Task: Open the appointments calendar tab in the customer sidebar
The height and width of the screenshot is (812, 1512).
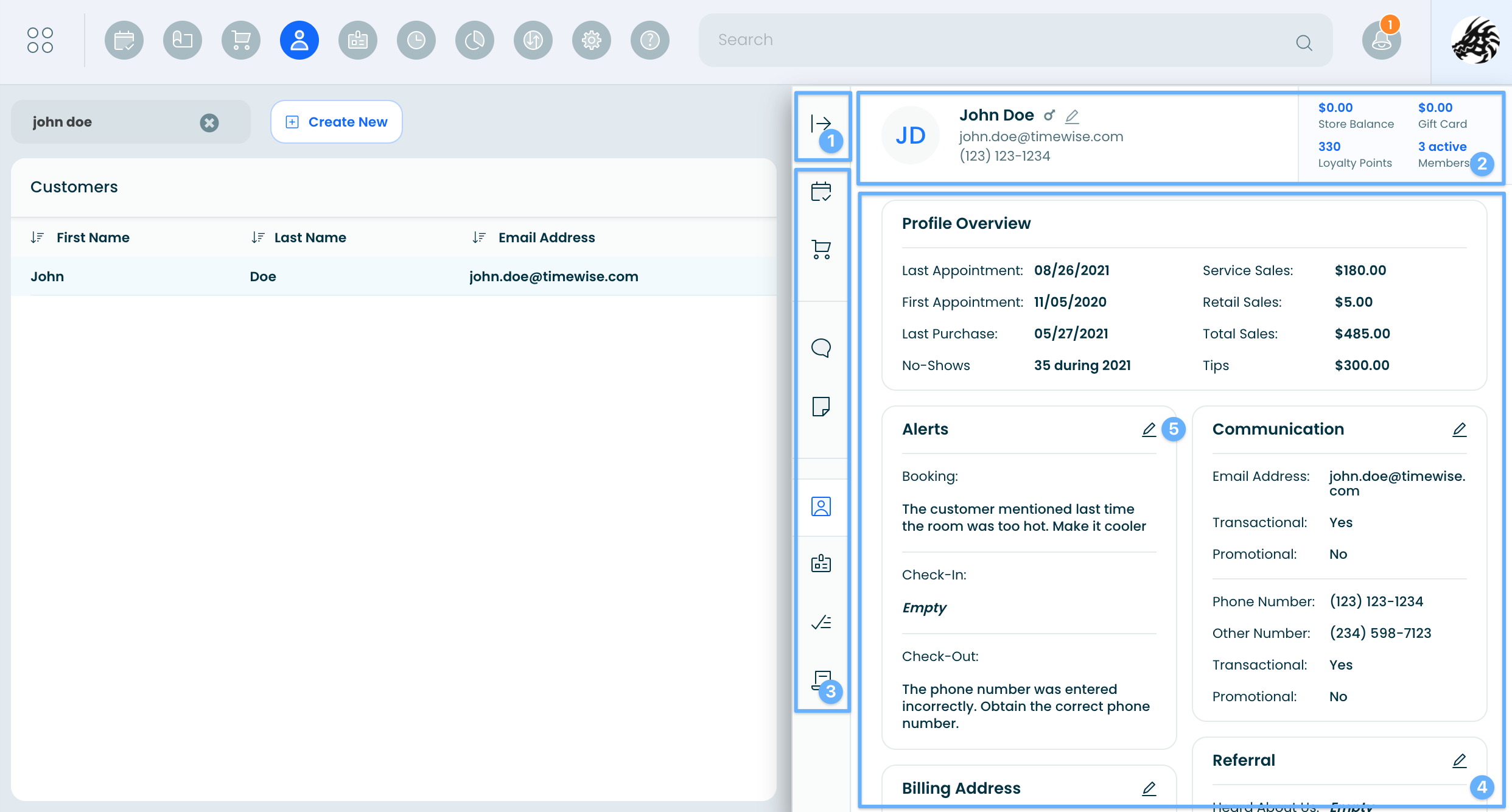Action: point(821,192)
